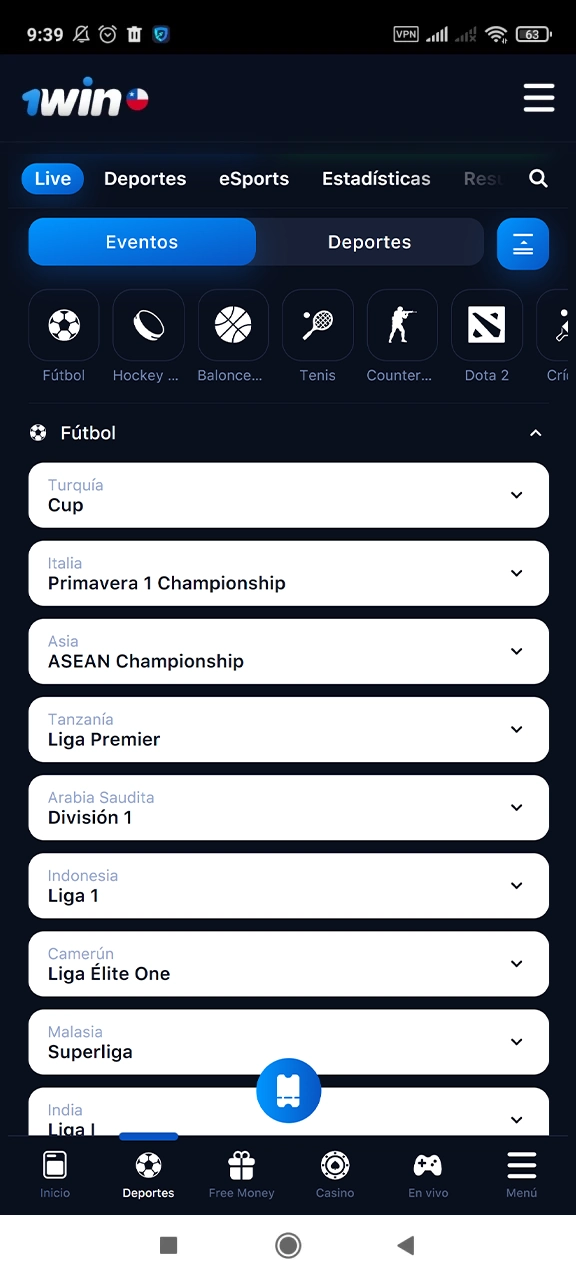Screen dimensions: 576x1280
Task: Open the filter settings icon beside Deportes
Action: point(523,243)
